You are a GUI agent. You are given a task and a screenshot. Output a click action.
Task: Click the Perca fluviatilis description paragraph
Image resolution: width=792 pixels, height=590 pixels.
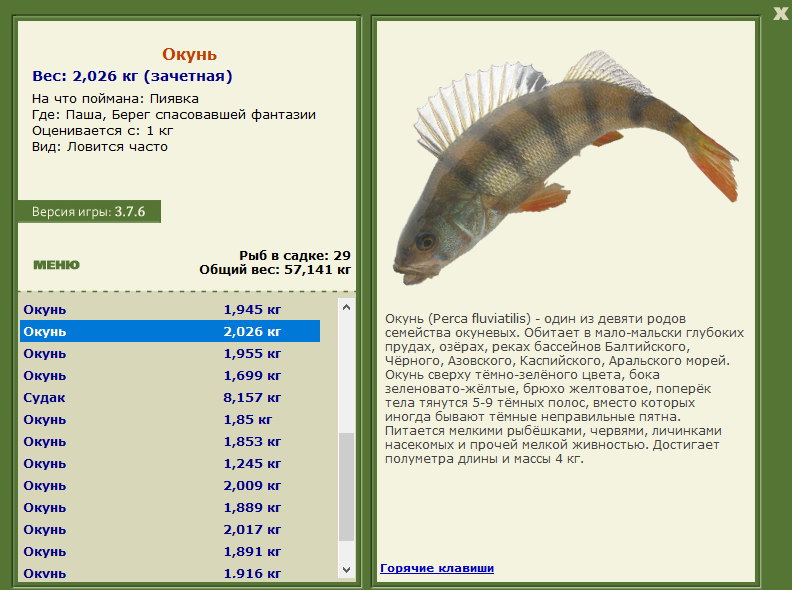564,388
